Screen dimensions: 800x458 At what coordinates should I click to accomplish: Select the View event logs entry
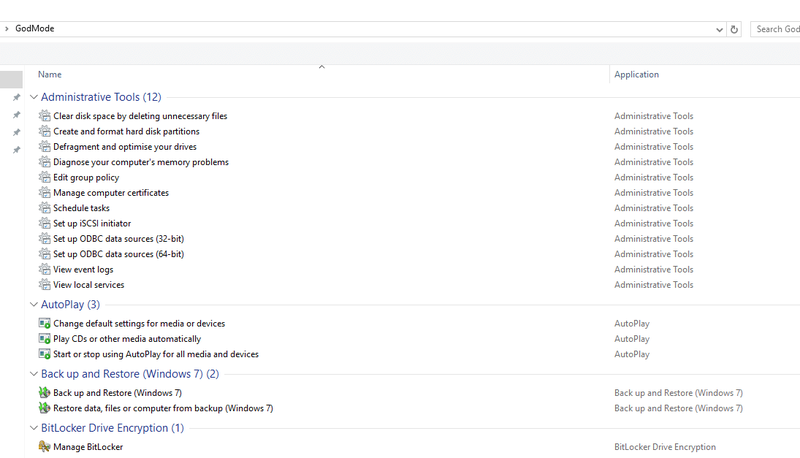[x=84, y=269]
